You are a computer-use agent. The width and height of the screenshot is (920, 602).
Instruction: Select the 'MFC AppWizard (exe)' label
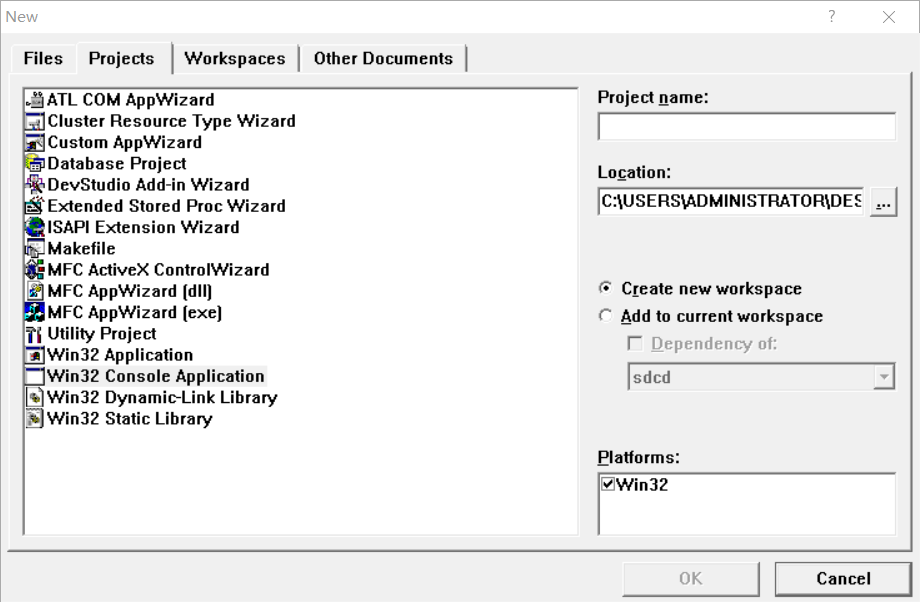click(135, 312)
